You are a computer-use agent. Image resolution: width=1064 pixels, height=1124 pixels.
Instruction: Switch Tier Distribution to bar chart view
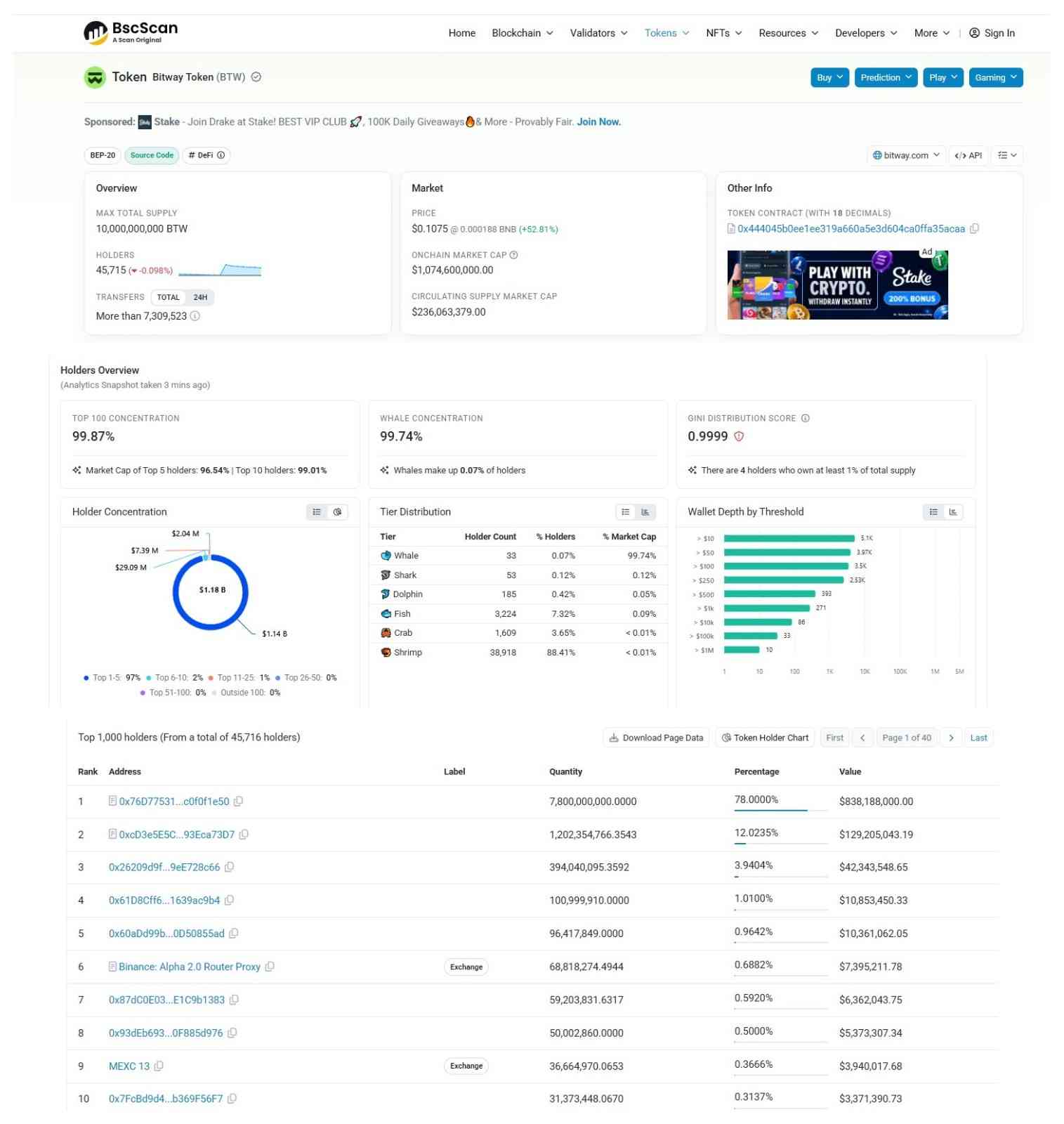pyautogui.click(x=645, y=513)
